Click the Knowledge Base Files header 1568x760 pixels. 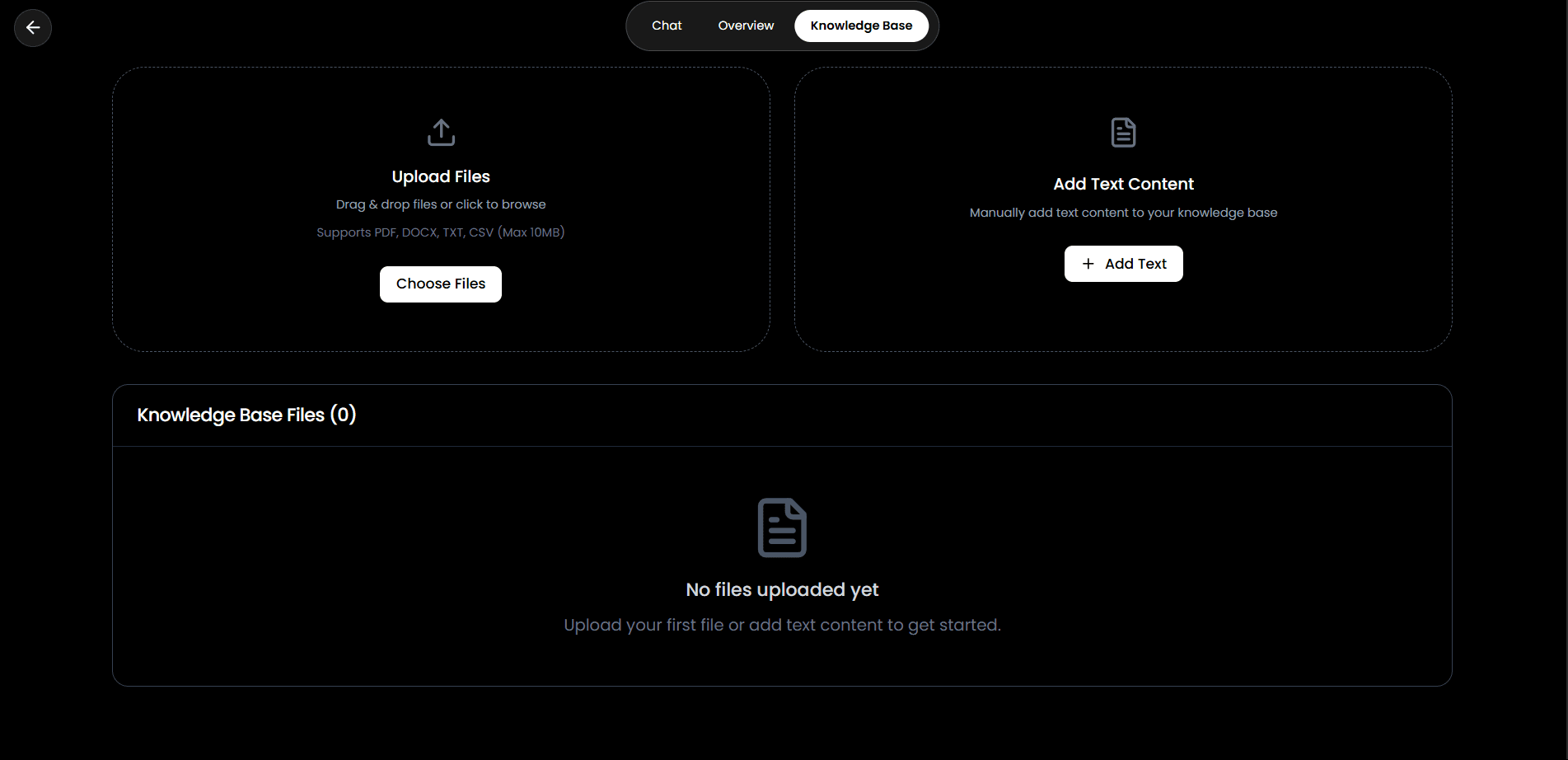(246, 415)
